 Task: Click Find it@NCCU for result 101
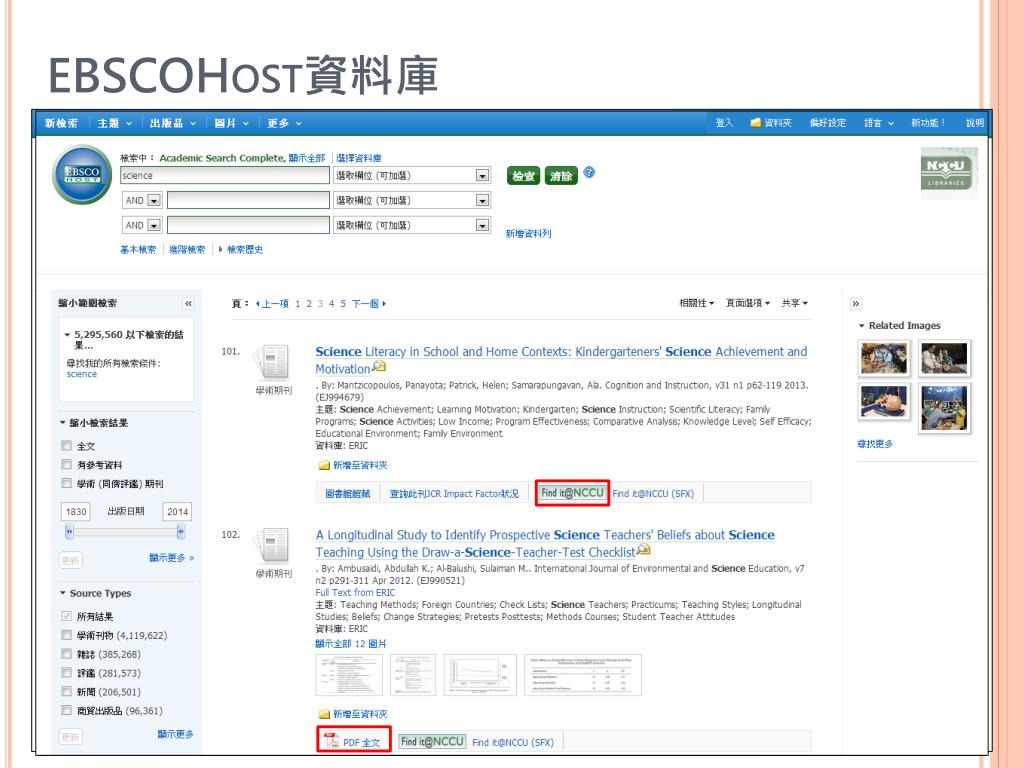pos(573,493)
